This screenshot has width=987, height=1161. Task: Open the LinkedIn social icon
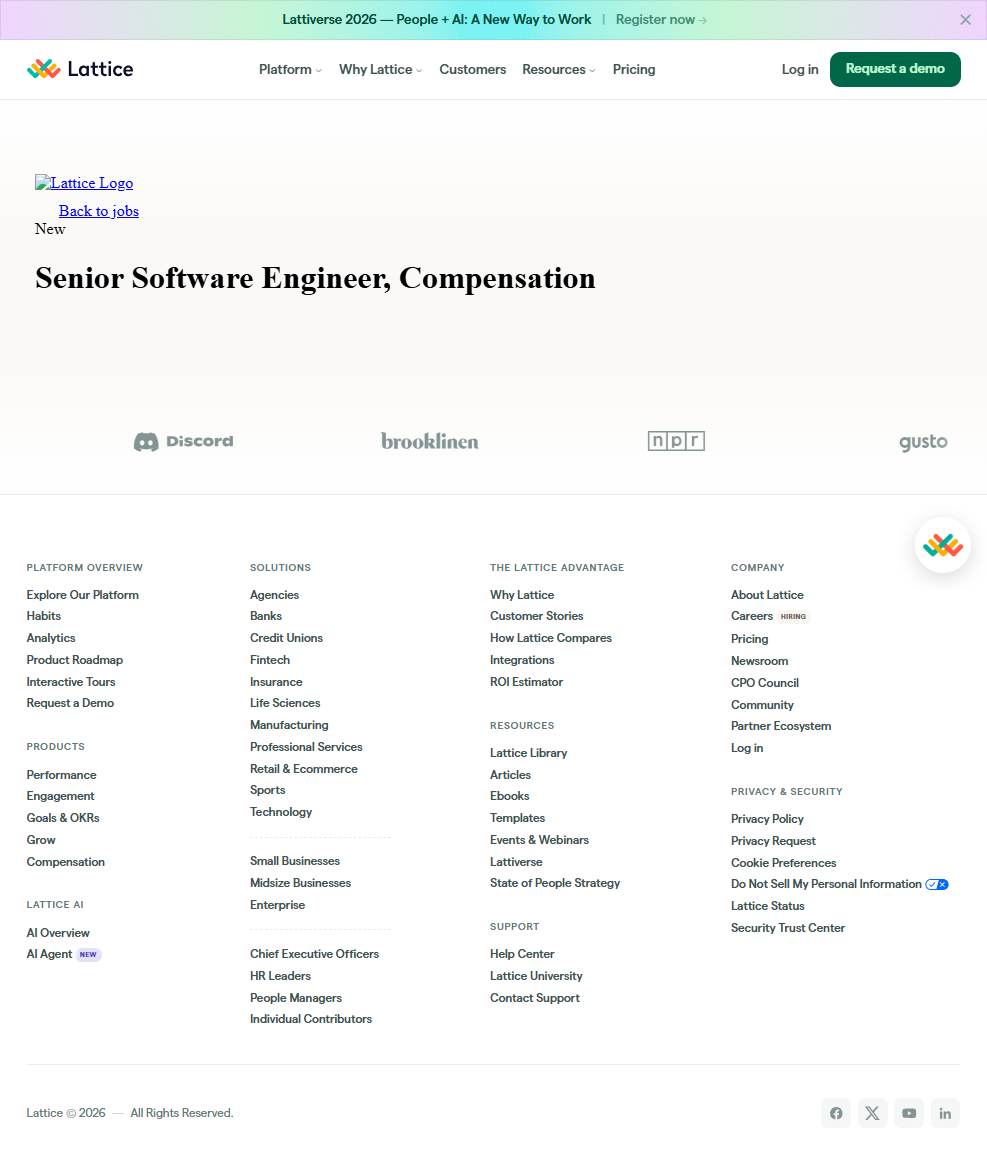click(x=945, y=1113)
